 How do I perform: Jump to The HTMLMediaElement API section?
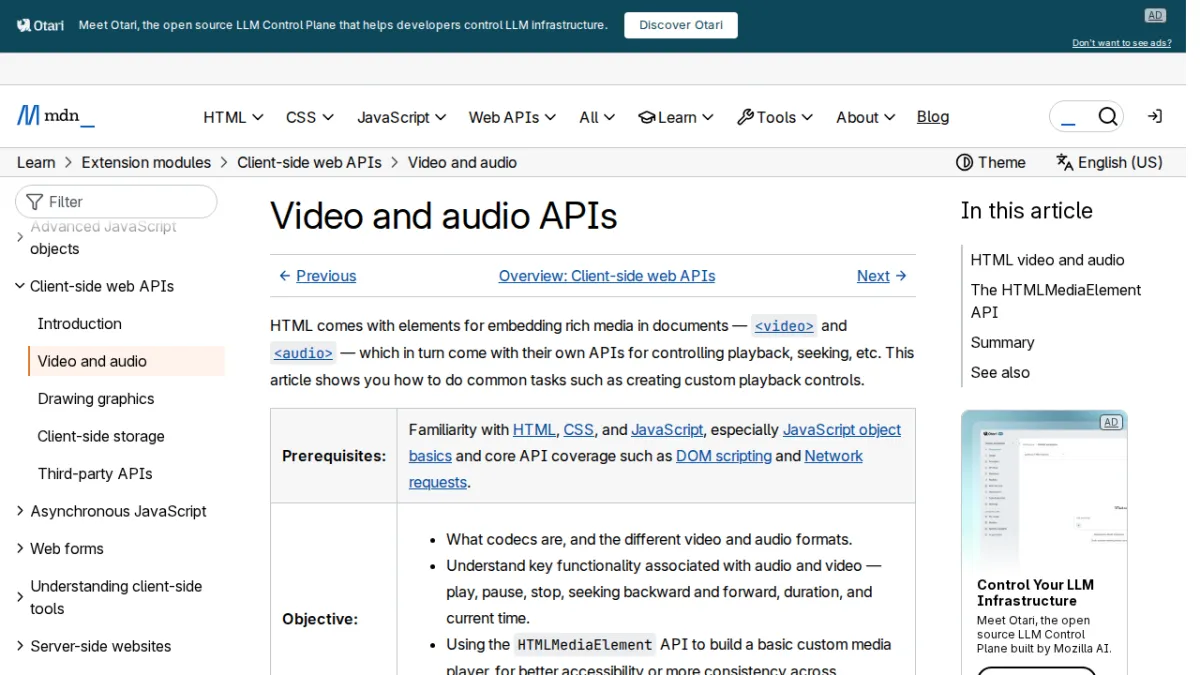click(1056, 301)
